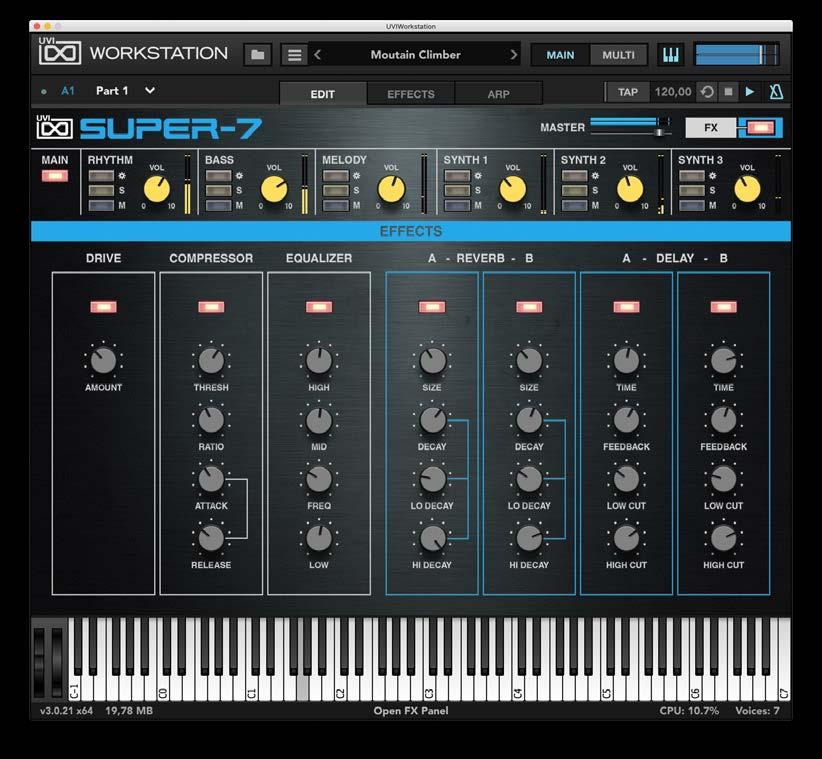Screen dimensions: 822x759
Task: Solo the Bass channel
Action: pyautogui.click(x=219, y=190)
